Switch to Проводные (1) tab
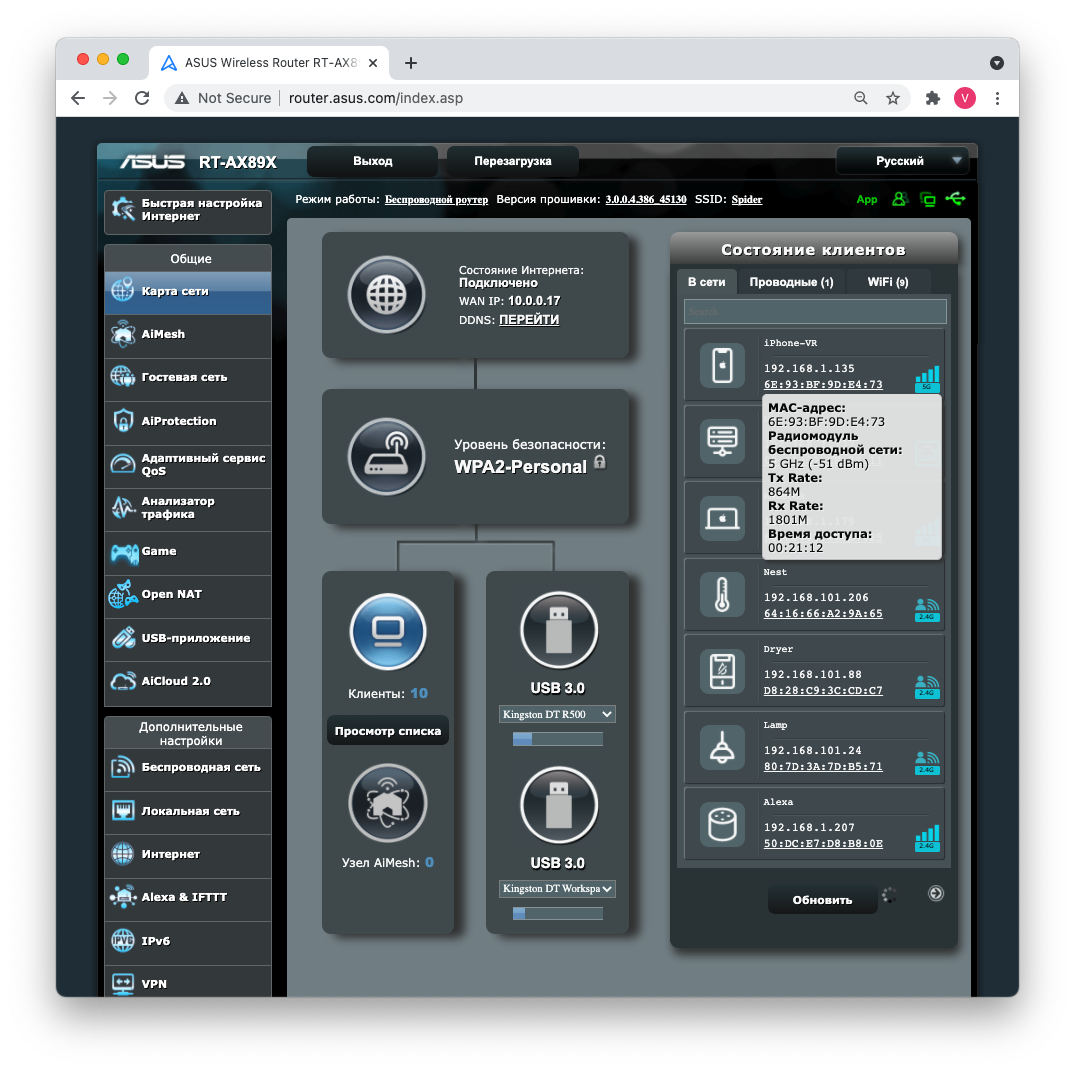Viewport: 1075px width, 1071px height. tap(791, 282)
